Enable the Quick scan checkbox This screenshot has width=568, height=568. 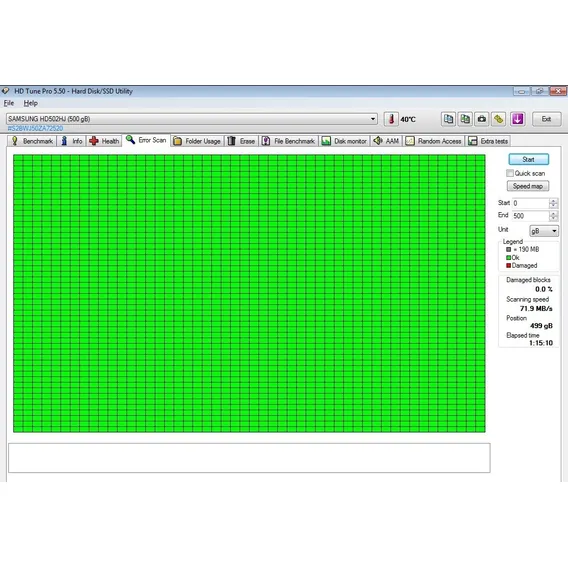click(510, 173)
